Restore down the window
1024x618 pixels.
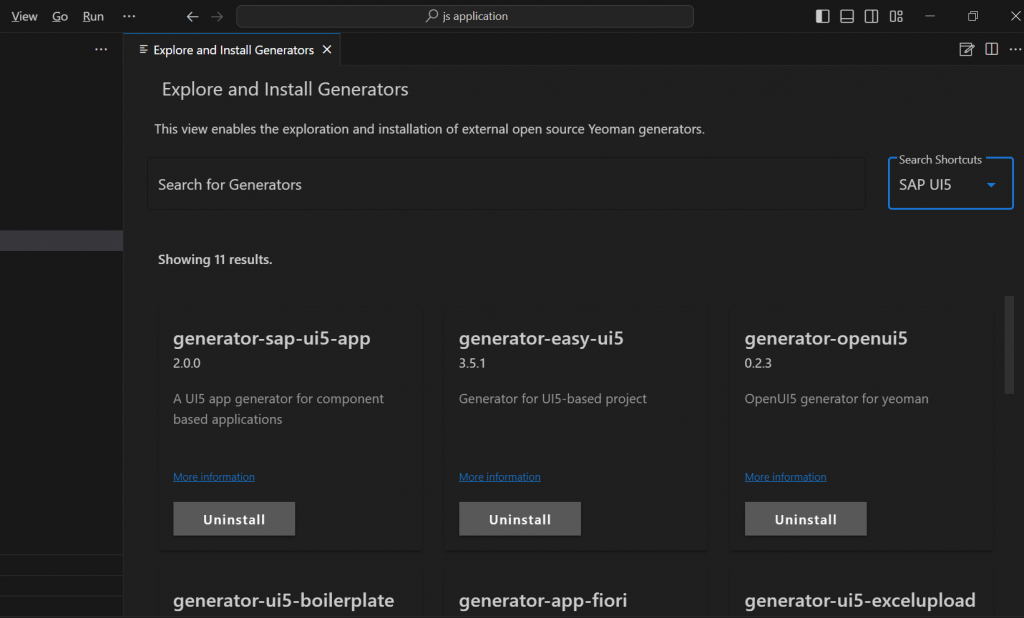[x=973, y=16]
